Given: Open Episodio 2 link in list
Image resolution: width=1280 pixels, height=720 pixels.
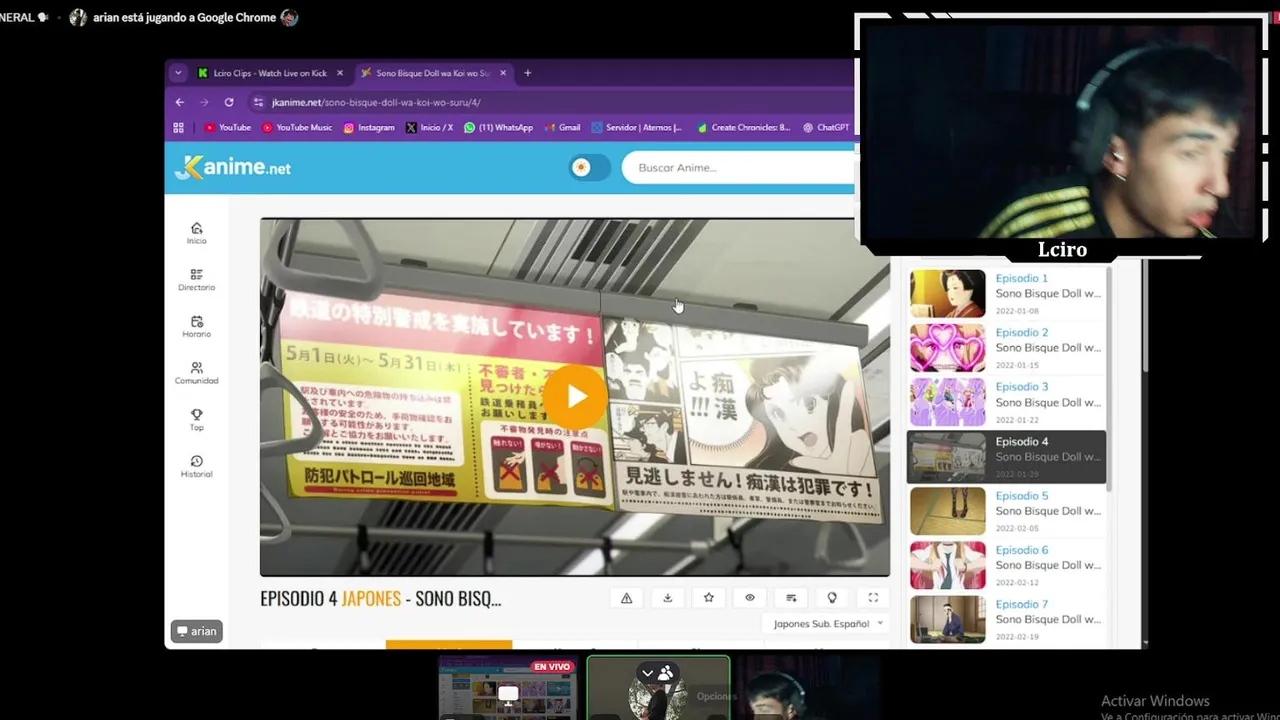Looking at the screenshot, I should point(1021,332).
